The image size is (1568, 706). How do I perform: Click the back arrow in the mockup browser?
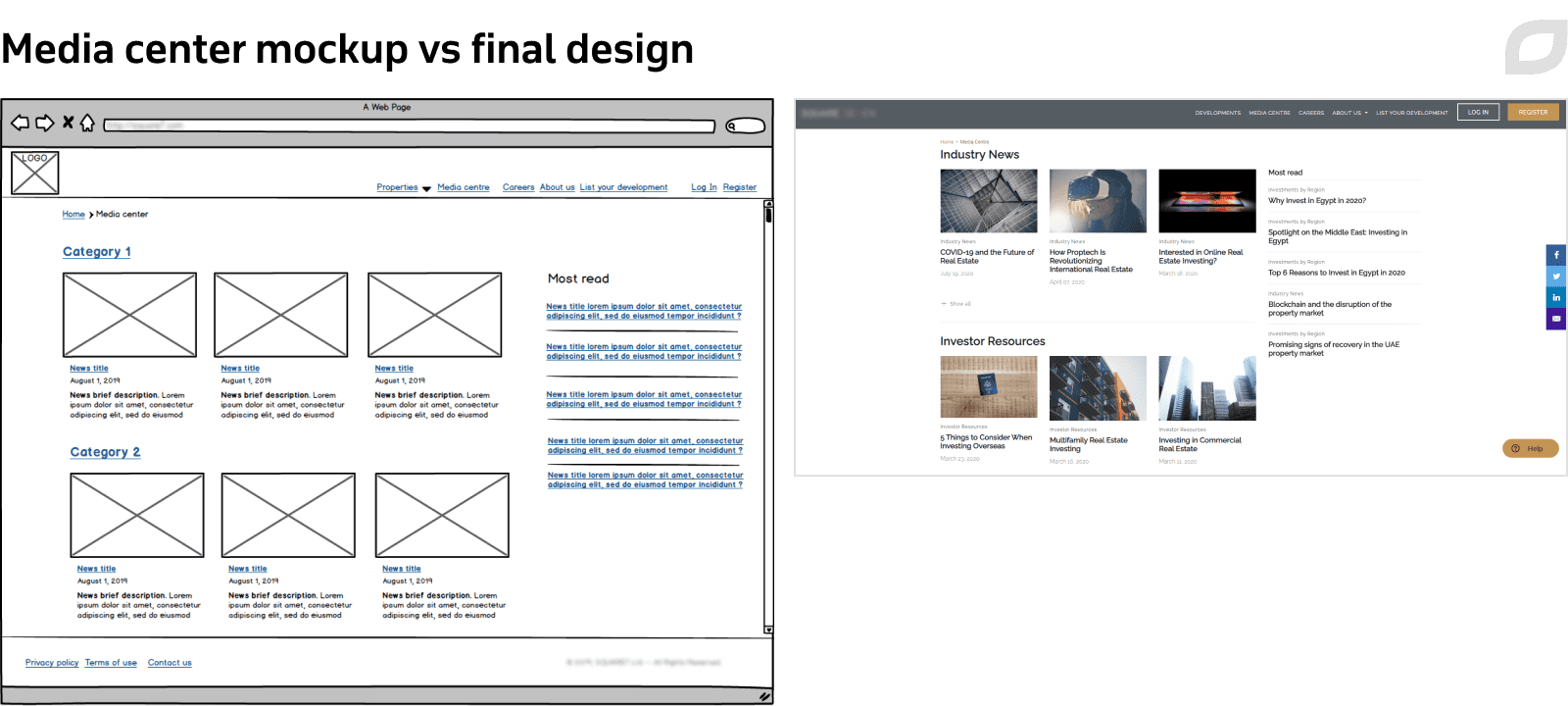coord(20,123)
